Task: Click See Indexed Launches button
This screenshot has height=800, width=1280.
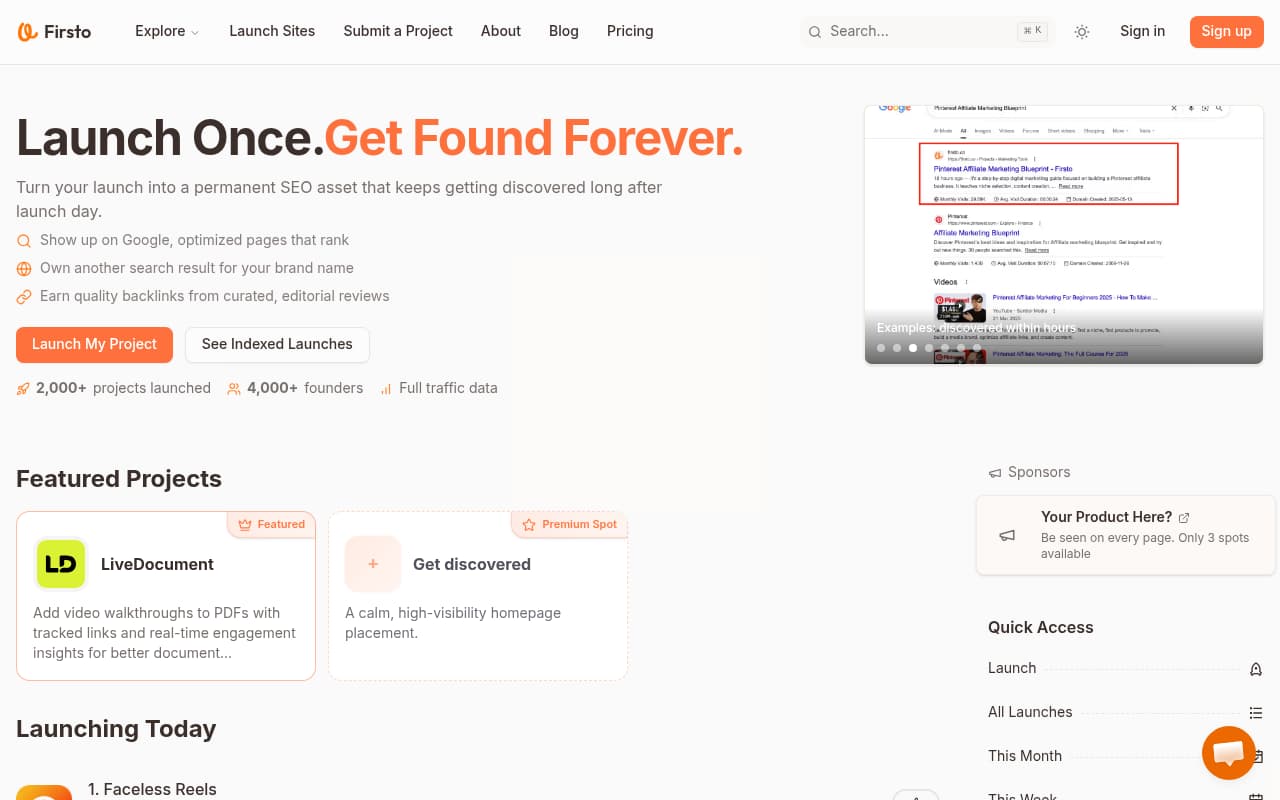Action: [277, 344]
